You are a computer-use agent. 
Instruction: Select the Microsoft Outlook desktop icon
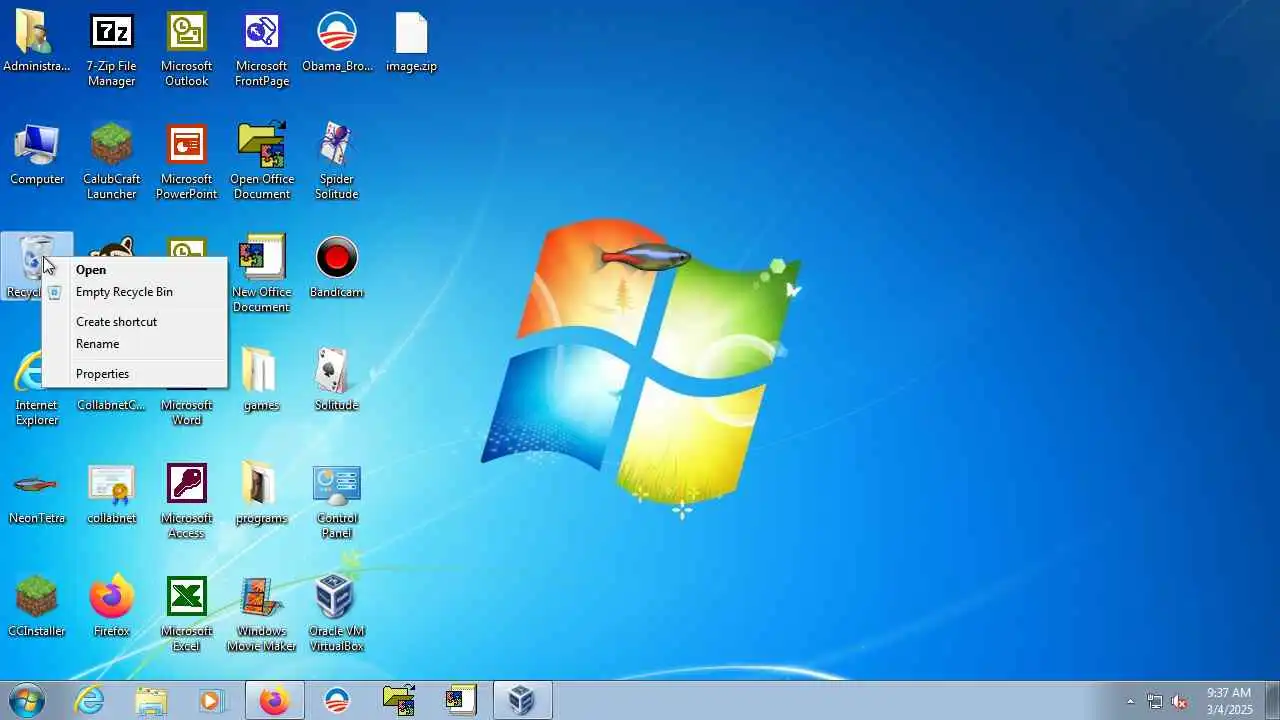[x=187, y=50]
